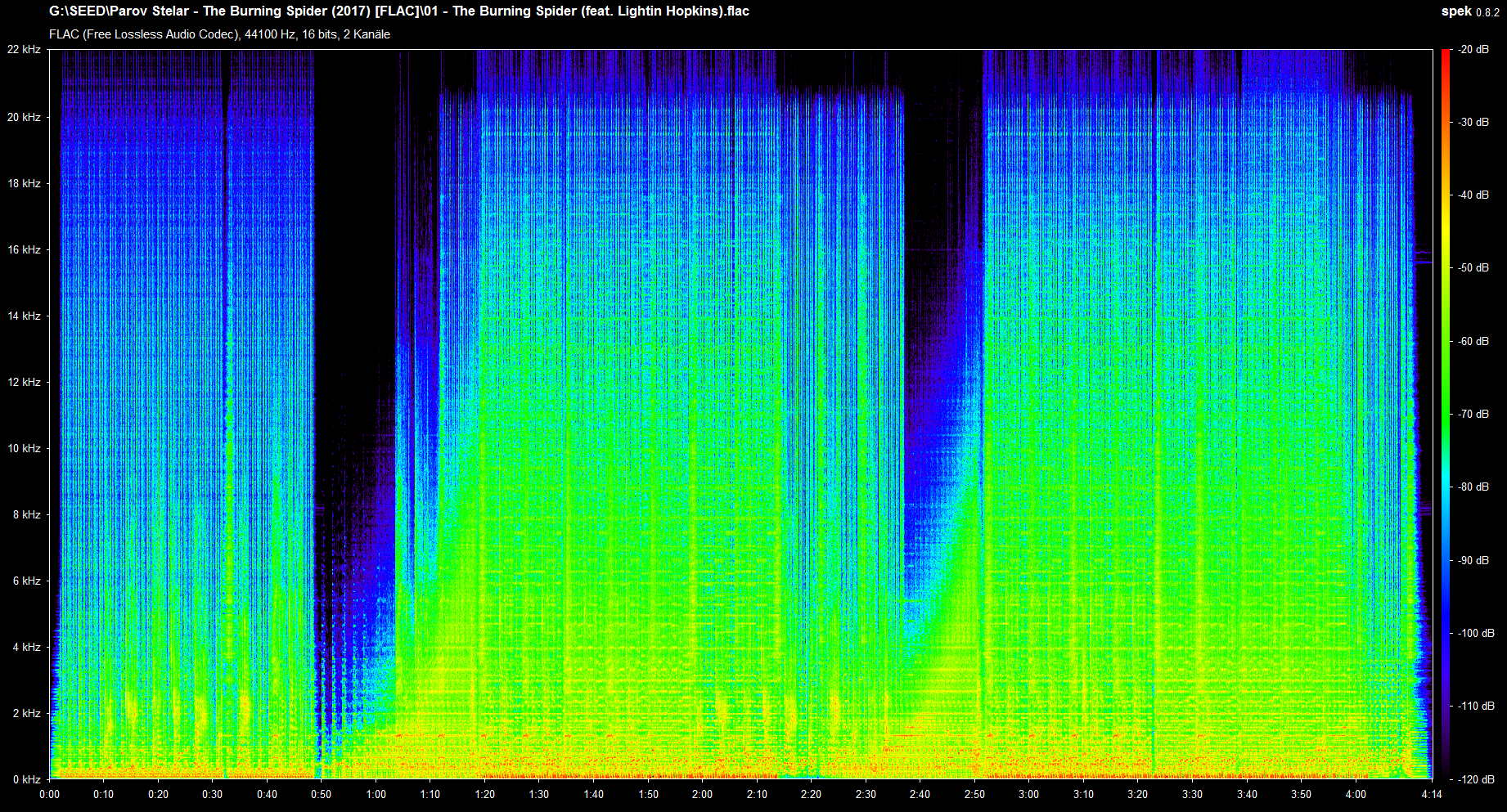Click the spek logo text
1507x812 pixels.
(1455, 11)
